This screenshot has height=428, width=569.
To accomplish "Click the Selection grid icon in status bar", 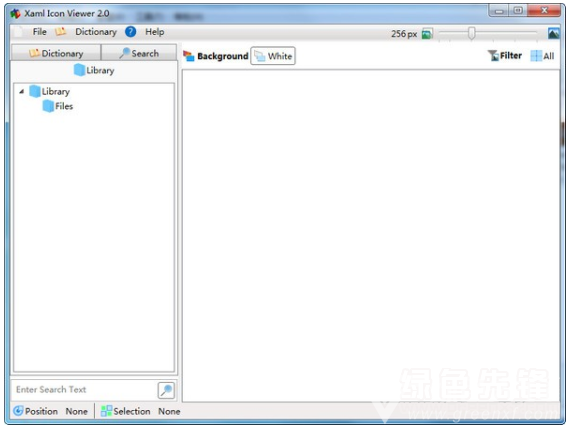I will pyautogui.click(x=106, y=411).
